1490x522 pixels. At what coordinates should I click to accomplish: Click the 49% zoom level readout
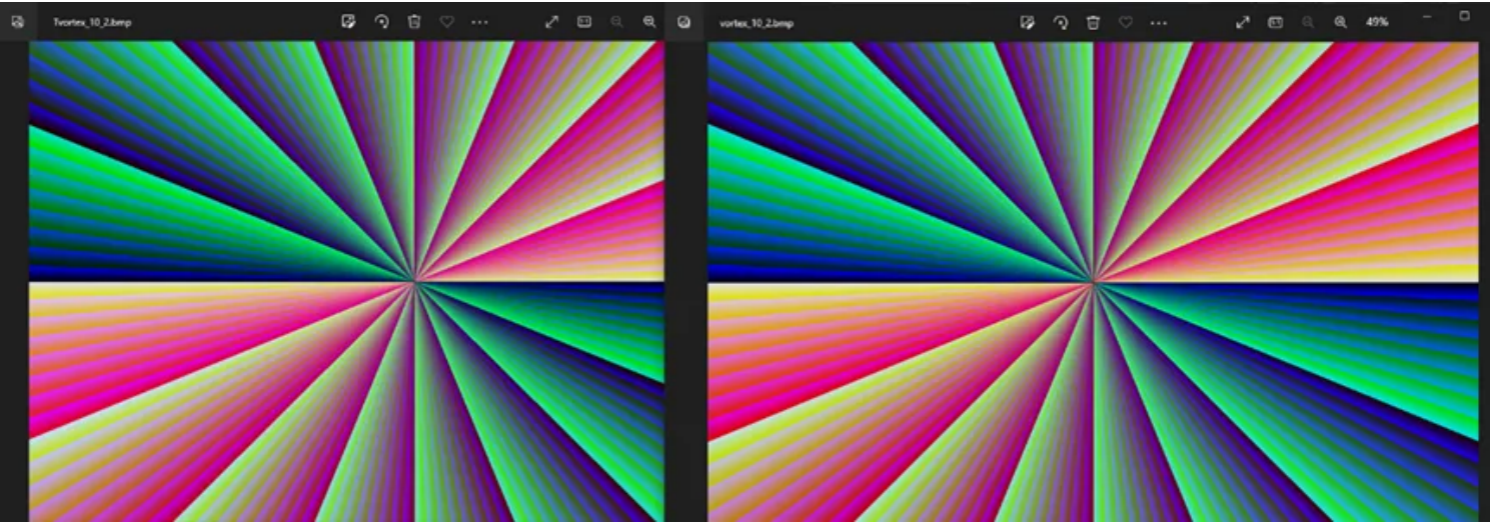pyautogui.click(x=1377, y=22)
